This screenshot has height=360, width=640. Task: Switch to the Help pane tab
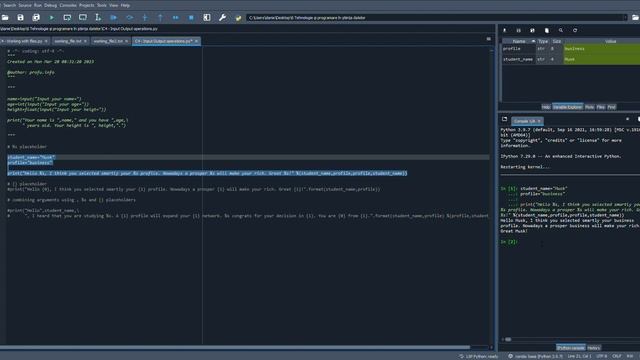click(546, 107)
